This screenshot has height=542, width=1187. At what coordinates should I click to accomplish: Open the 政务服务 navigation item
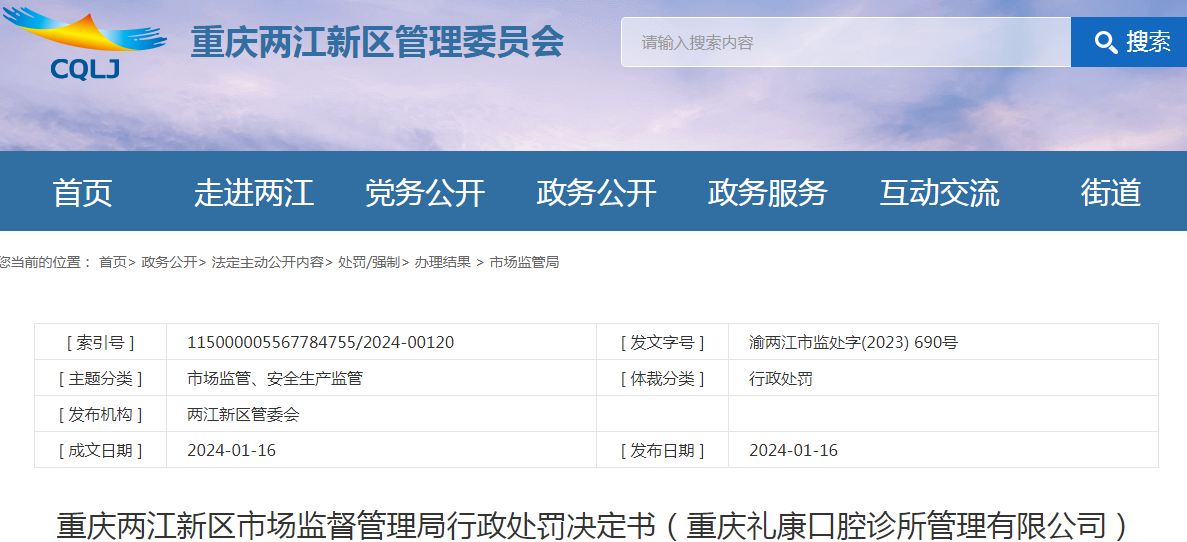[x=767, y=192]
